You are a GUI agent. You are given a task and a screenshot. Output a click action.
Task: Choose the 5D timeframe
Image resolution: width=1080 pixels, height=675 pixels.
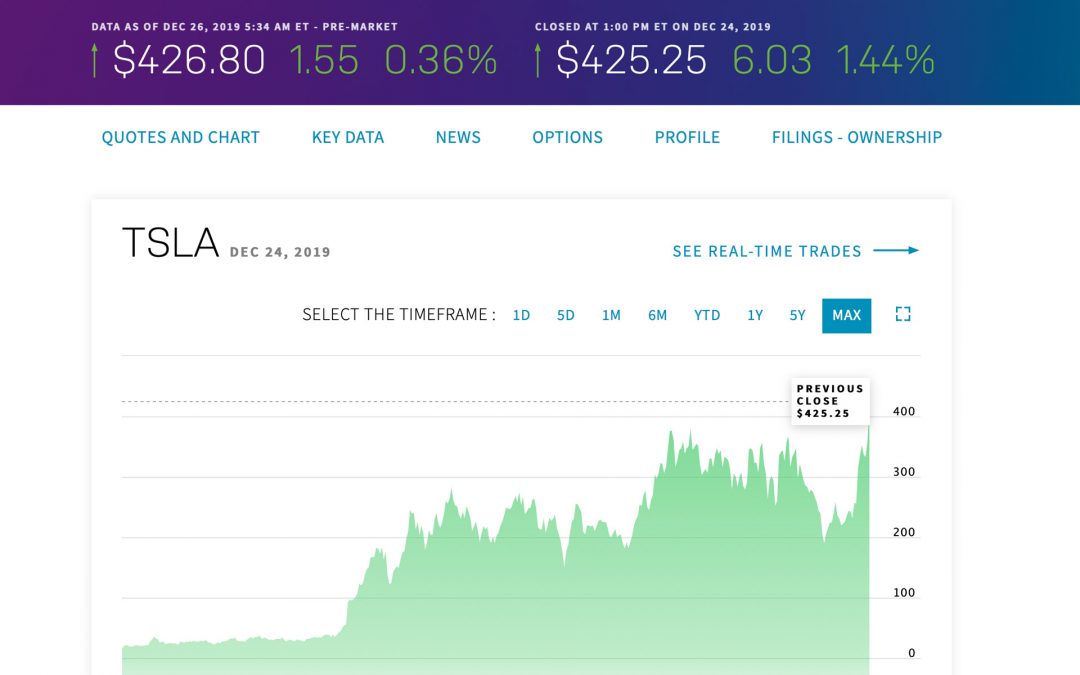[x=566, y=315]
